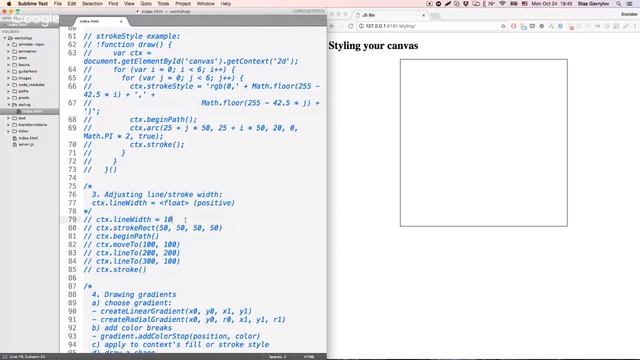
Task: Click the Stanislav profile button in Chrome
Action: (629, 14)
